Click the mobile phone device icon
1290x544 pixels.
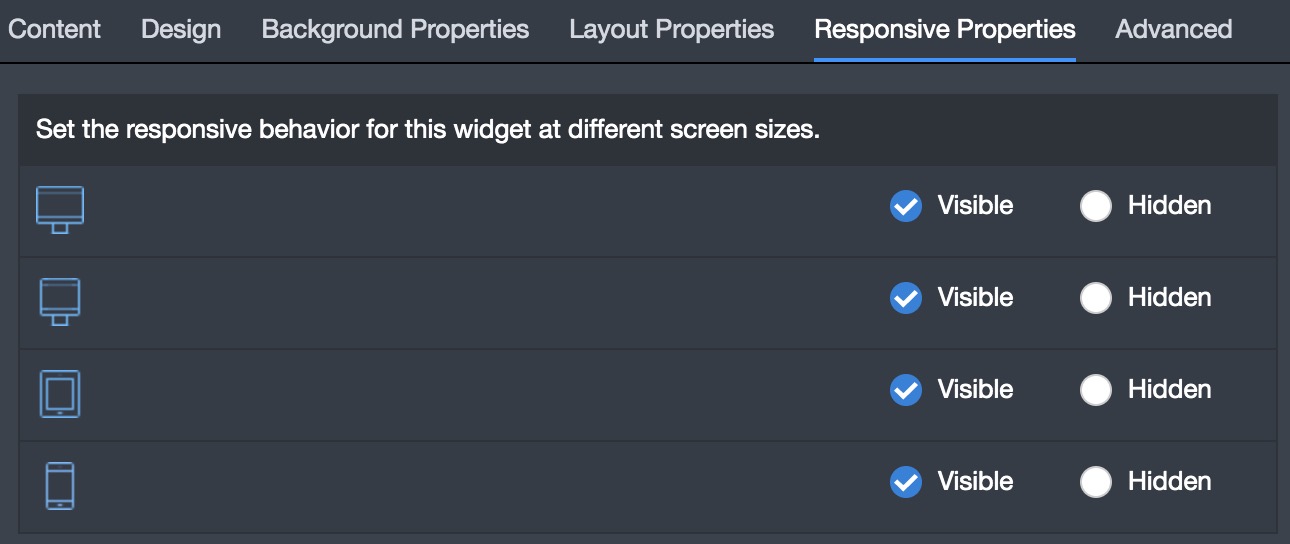point(60,486)
